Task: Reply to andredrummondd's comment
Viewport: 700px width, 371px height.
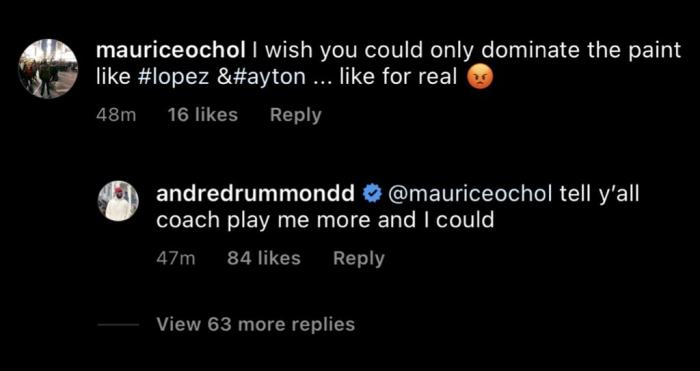Action: (358, 259)
